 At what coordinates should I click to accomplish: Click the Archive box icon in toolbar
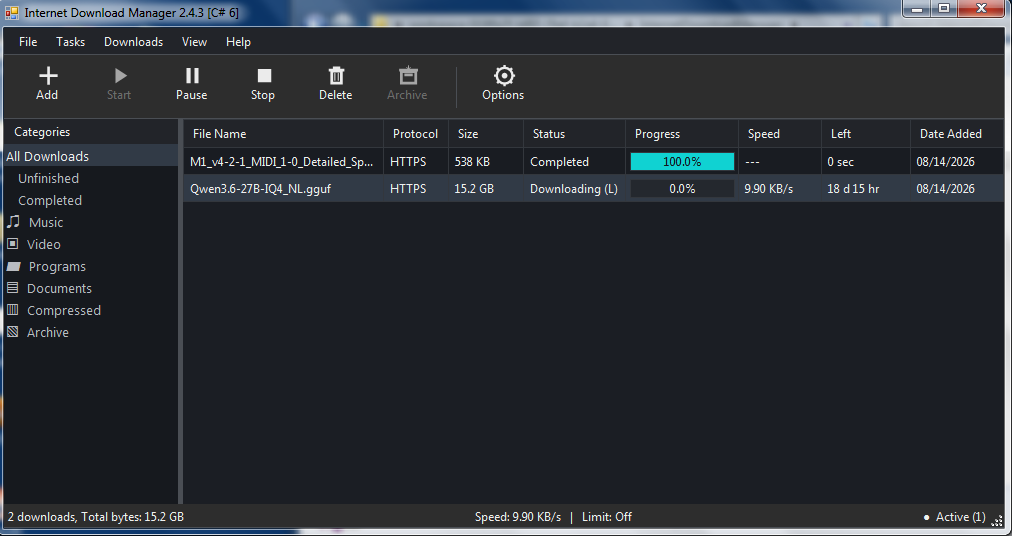click(x=408, y=76)
